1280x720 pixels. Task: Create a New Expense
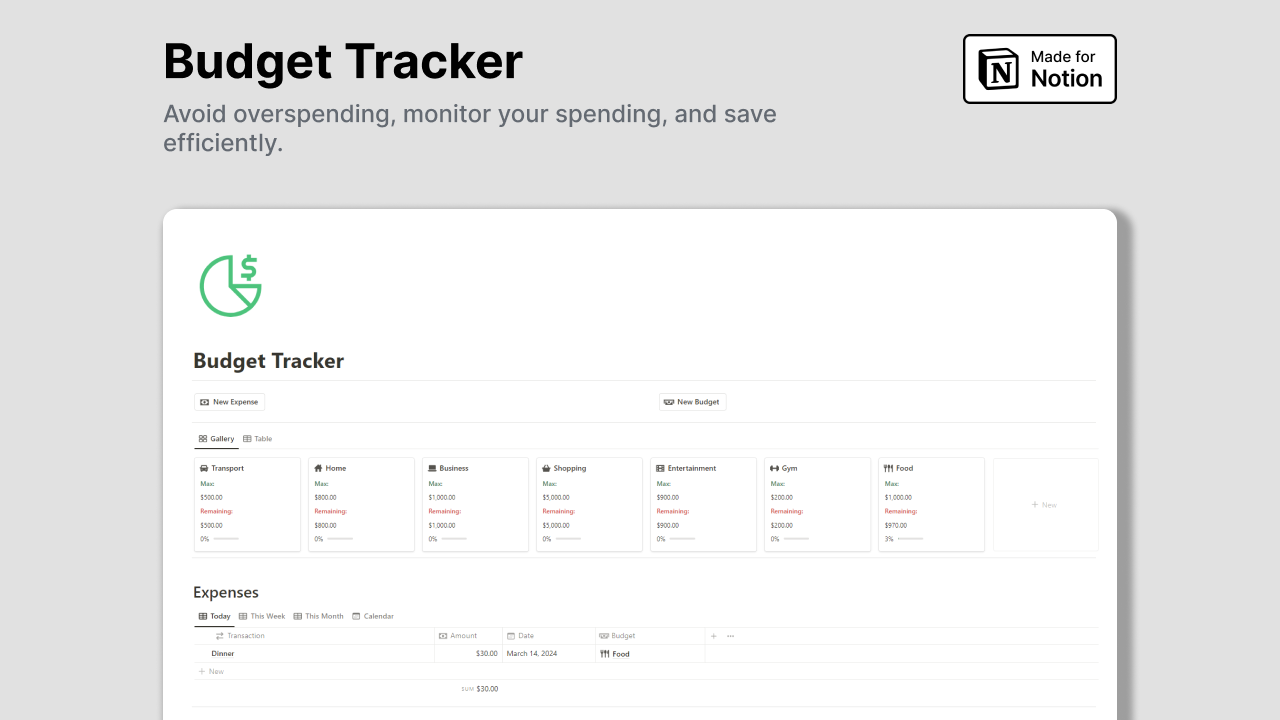click(x=229, y=402)
